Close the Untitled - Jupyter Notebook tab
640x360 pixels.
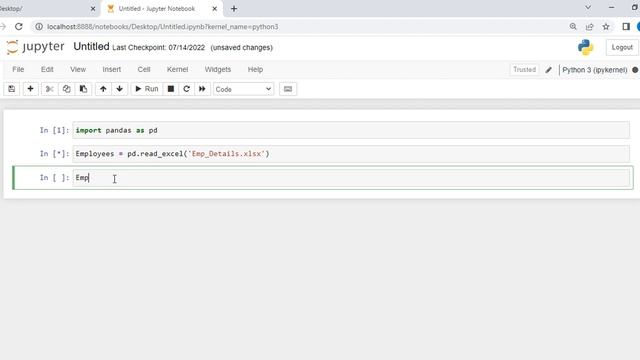215,9
